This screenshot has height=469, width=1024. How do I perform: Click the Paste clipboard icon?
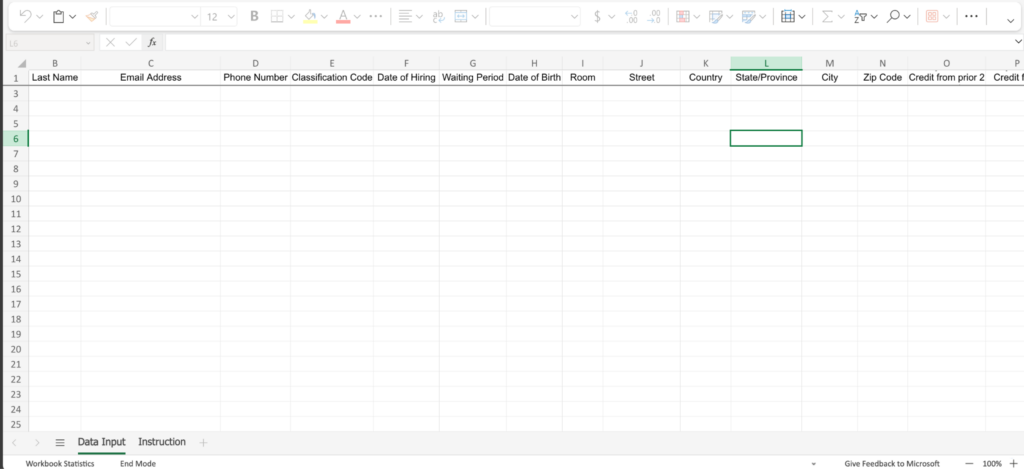(x=59, y=16)
